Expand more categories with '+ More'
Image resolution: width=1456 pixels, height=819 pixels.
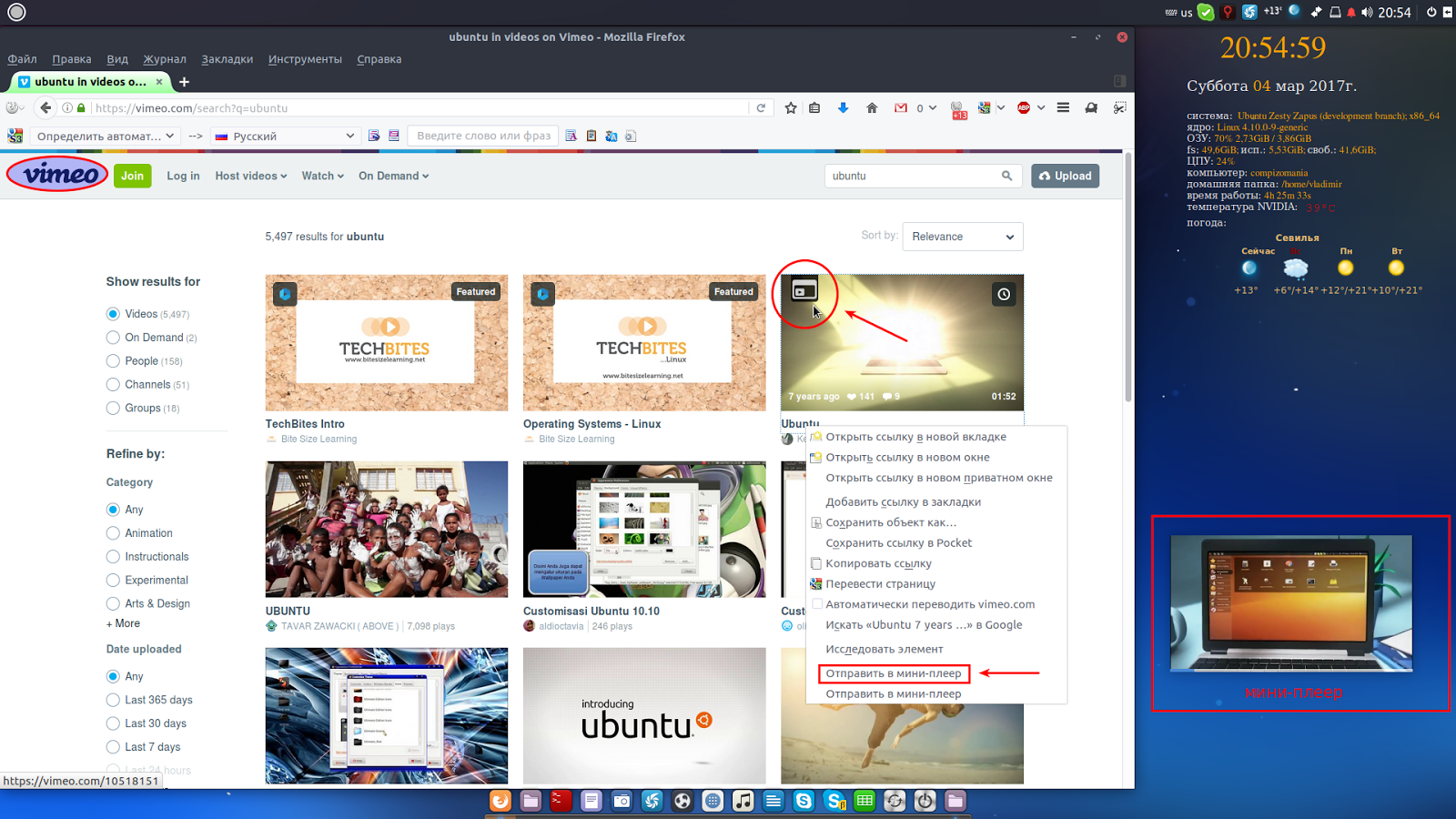tap(123, 623)
